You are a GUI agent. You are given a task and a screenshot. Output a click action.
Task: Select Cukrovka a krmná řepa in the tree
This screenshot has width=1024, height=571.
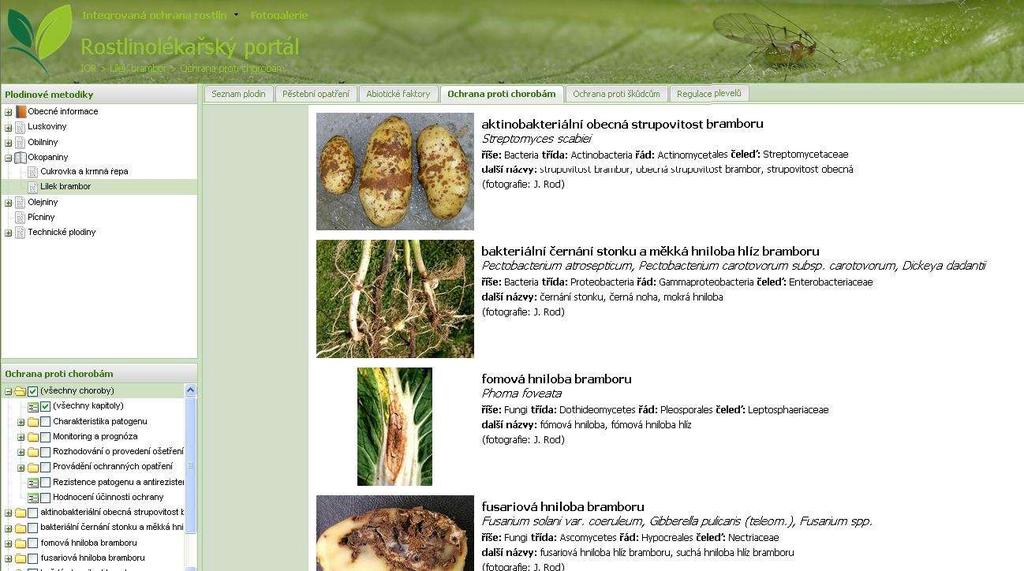[84, 172]
